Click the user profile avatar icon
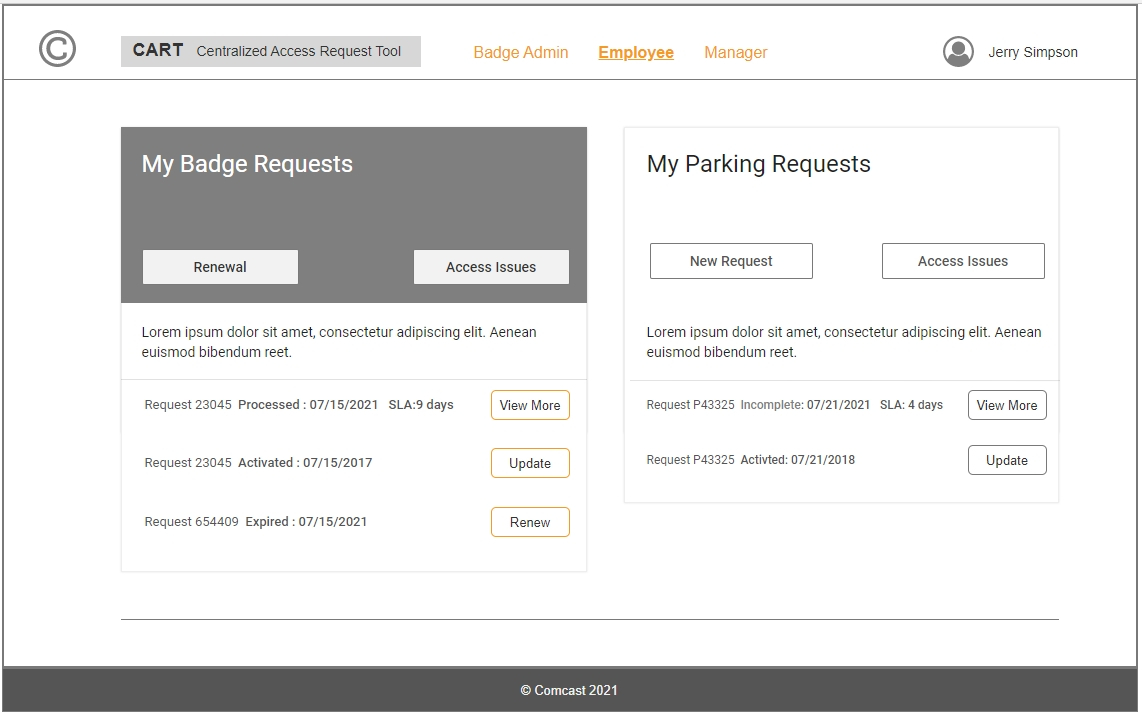This screenshot has height=716, width=1142. [958, 52]
